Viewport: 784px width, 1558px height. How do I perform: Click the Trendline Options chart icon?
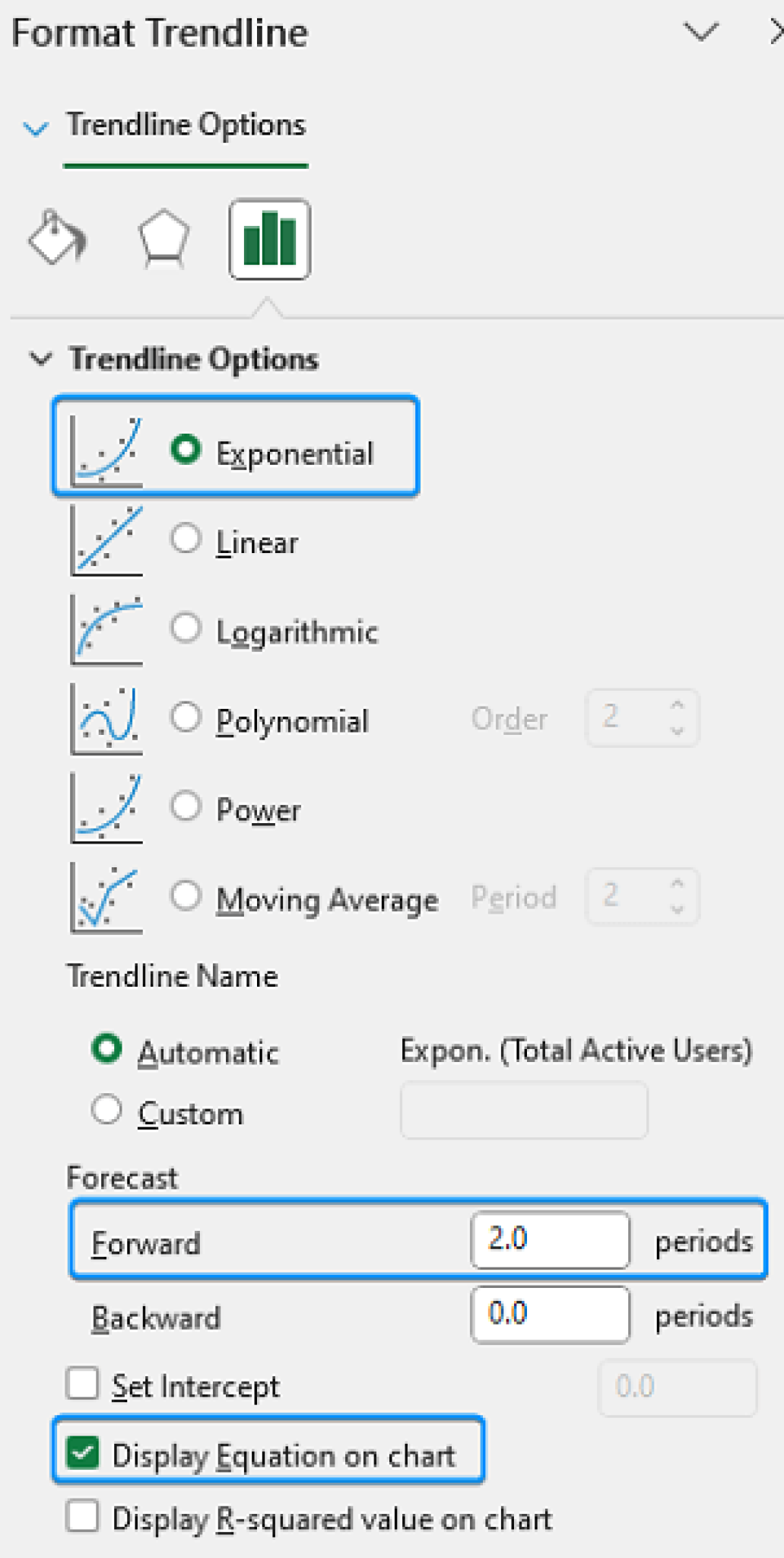(x=270, y=238)
